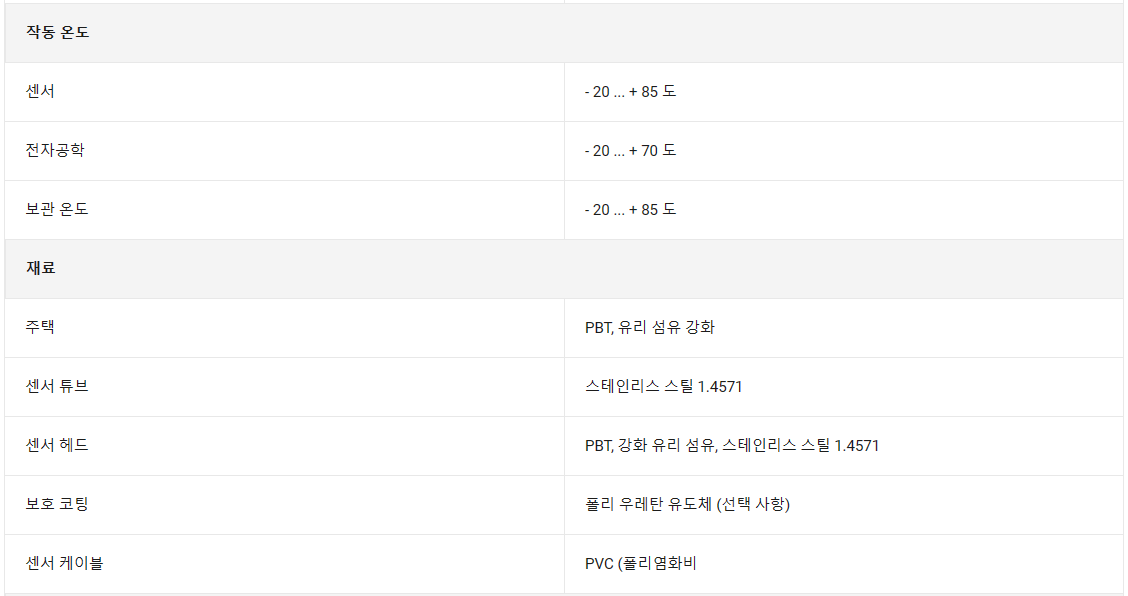Image resolution: width=1128 pixels, height=596 pixels.
Task: Click PBT, 유리 섬유 강화 text
Action: [650, 328]
